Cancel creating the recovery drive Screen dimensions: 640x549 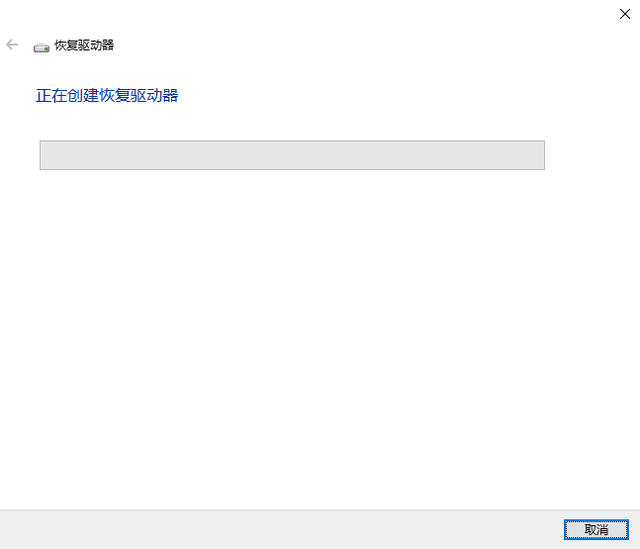[x=596, y=529]
